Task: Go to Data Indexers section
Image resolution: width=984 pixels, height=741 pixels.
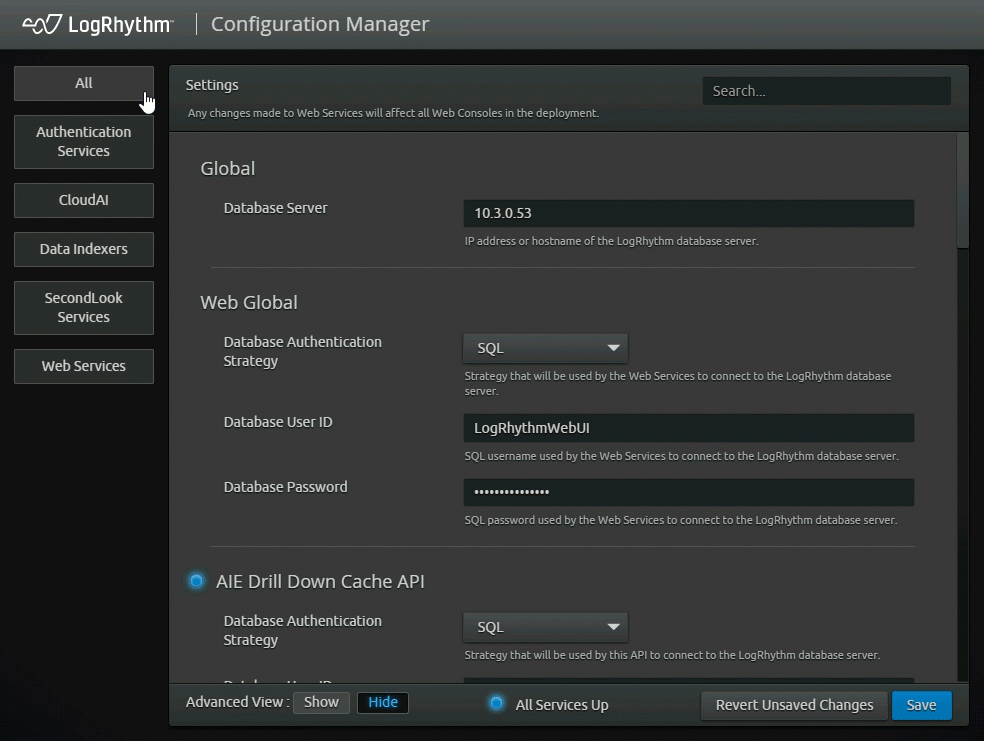Action: [x=84, y=249]
